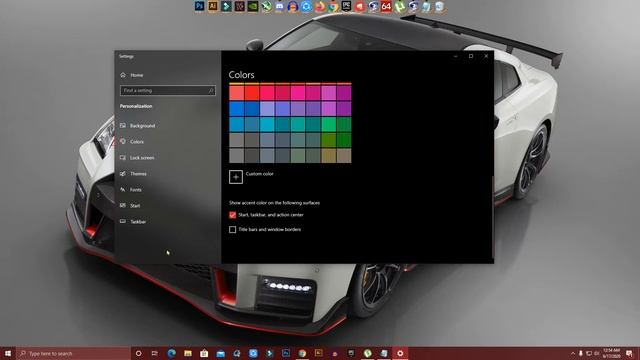Show hidden system tray icons
The image size is (640, 360).
click(x=573, y=353)
